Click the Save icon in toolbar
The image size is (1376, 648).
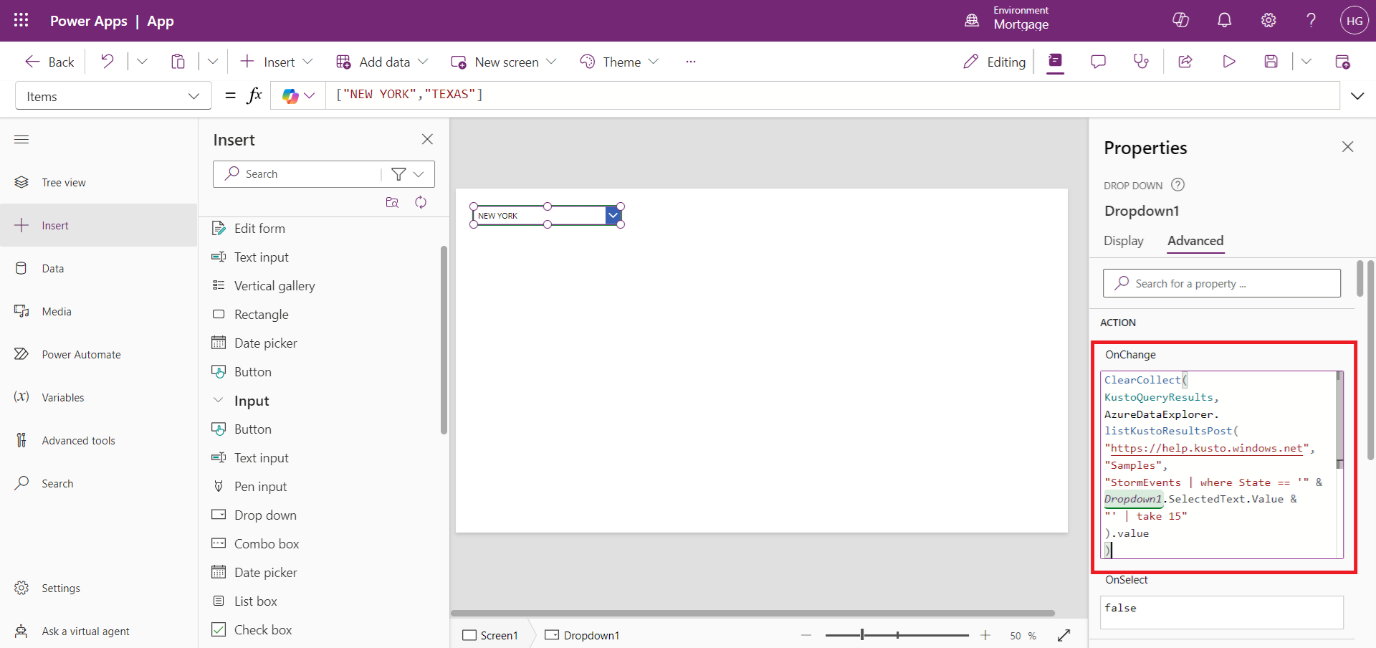(1271, 62)
